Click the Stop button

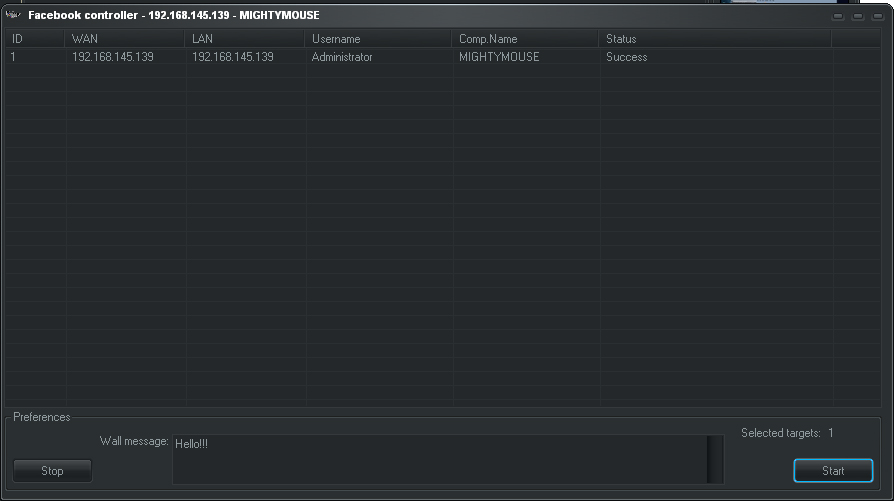[x=52, y=471]
